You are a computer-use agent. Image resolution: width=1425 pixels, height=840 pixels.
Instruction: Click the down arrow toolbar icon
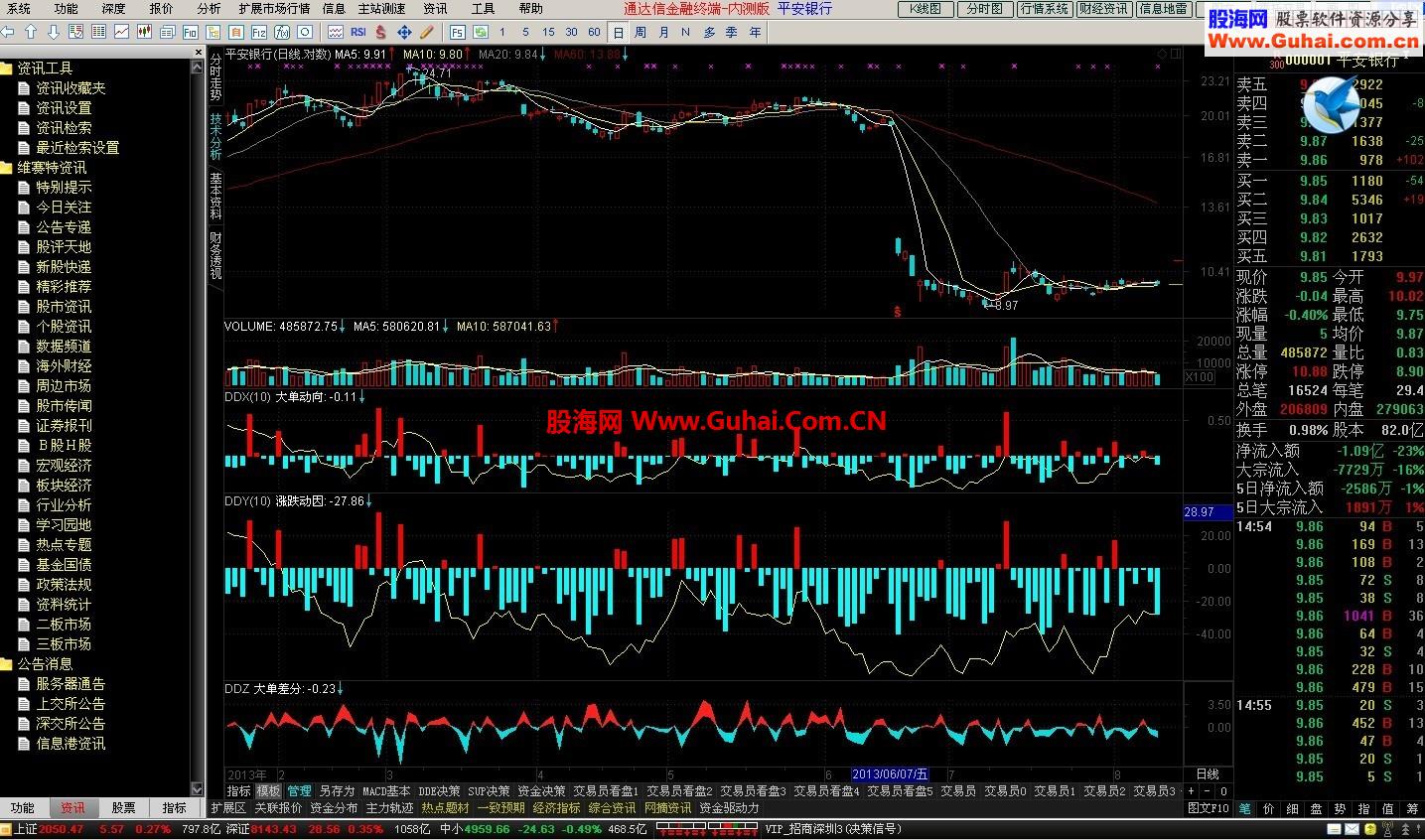tap(53, 32)
